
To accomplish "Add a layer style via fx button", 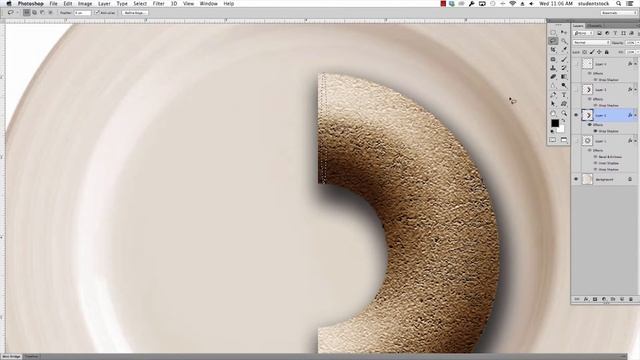I will 586,299.
